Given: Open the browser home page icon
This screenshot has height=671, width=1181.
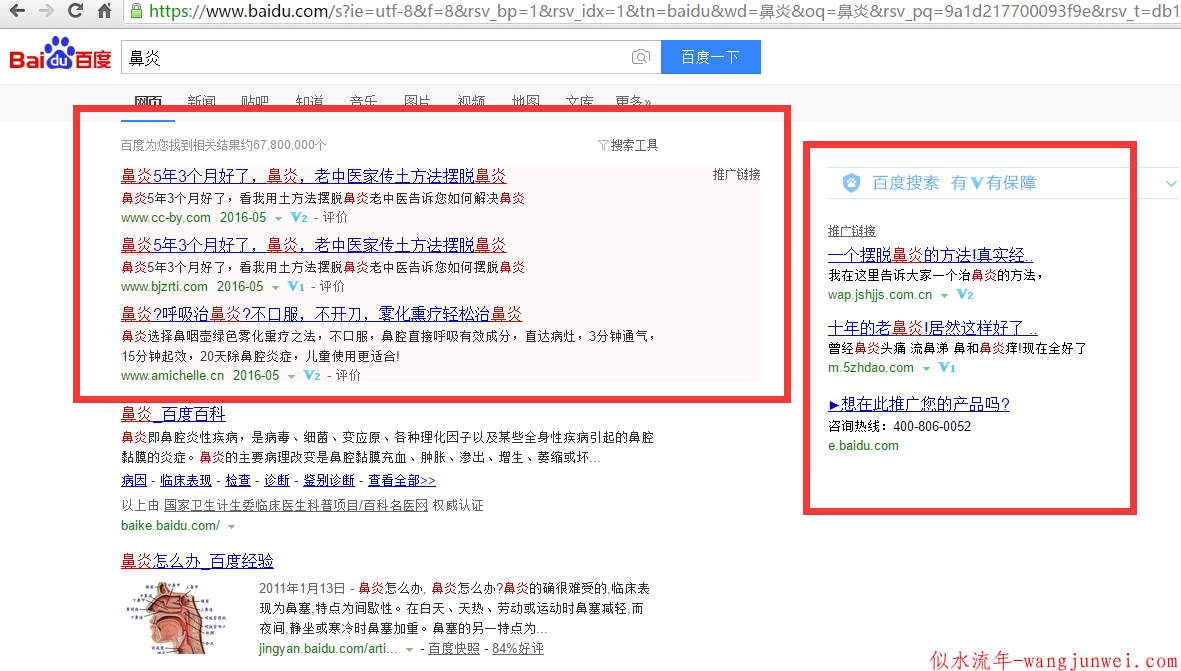Looking at the screenshot, I should point(105,11).
